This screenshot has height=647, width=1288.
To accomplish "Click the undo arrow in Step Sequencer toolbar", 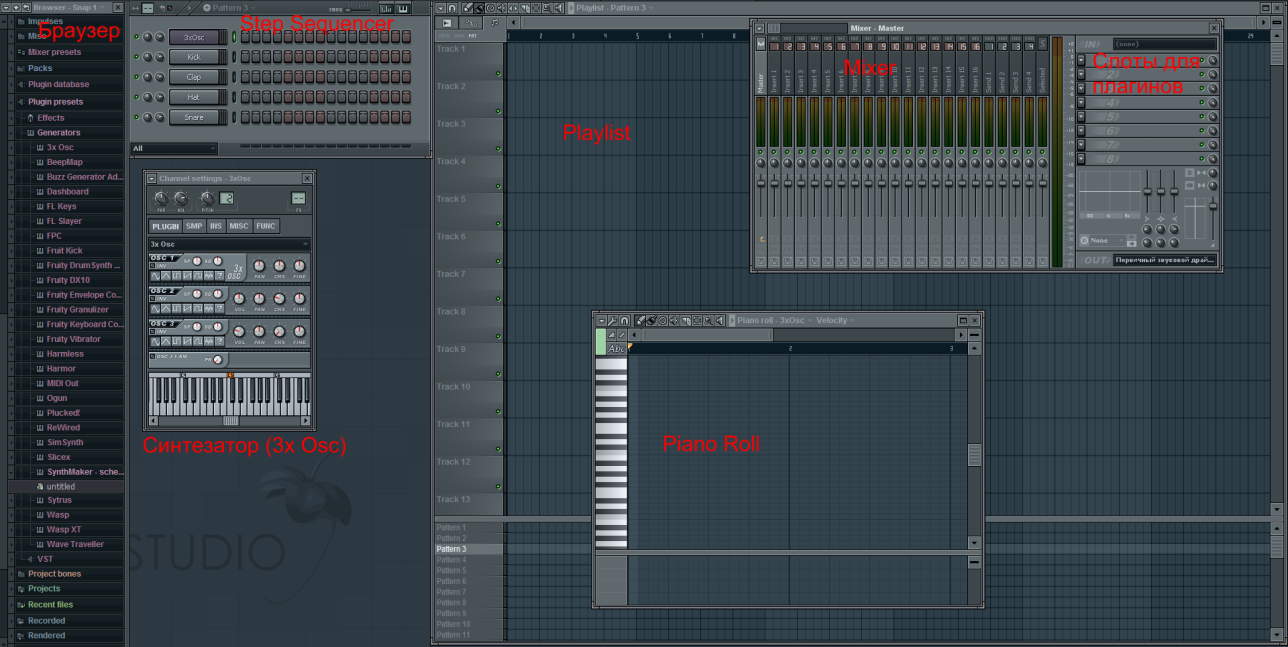I will click(x=162, y=8).
